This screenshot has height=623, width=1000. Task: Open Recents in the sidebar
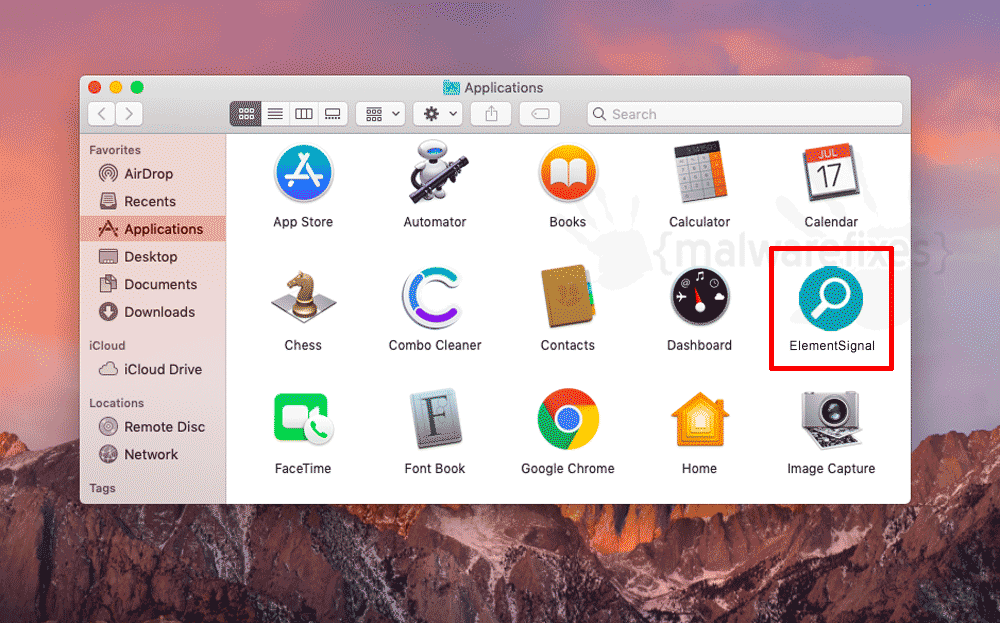153,202
